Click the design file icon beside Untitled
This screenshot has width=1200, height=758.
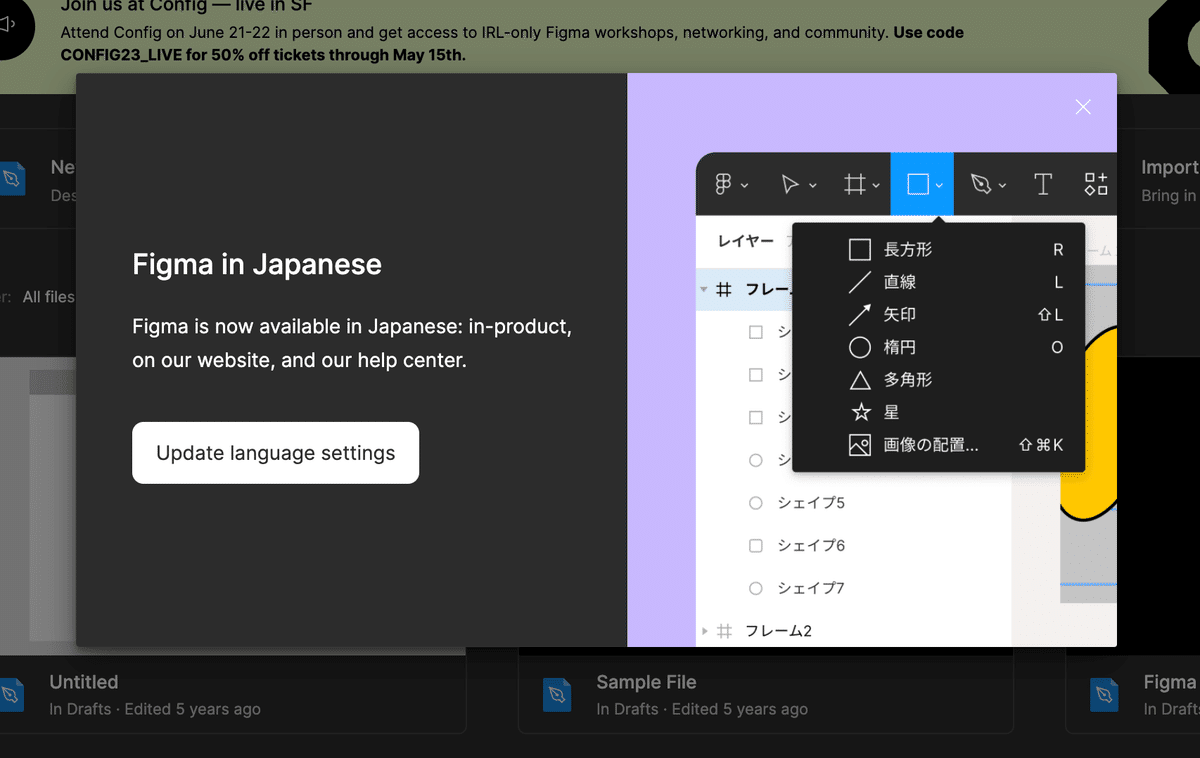tap(12, 695)
